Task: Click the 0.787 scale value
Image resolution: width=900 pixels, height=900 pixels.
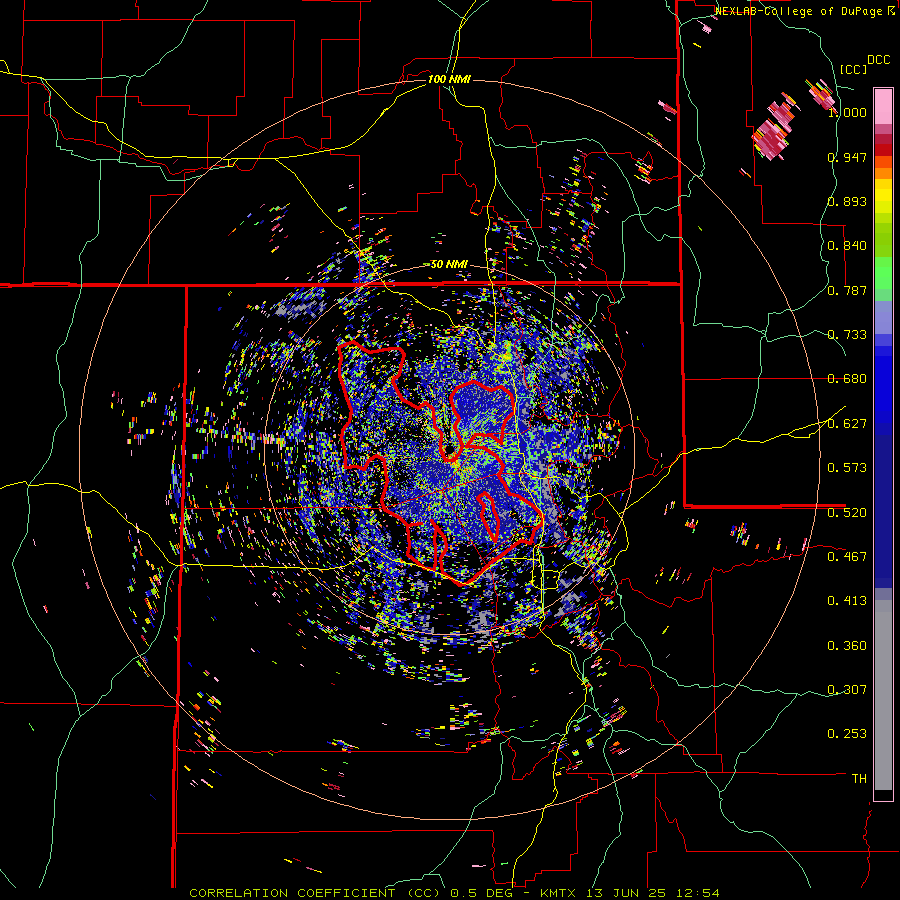Action: tap(847, 290)
